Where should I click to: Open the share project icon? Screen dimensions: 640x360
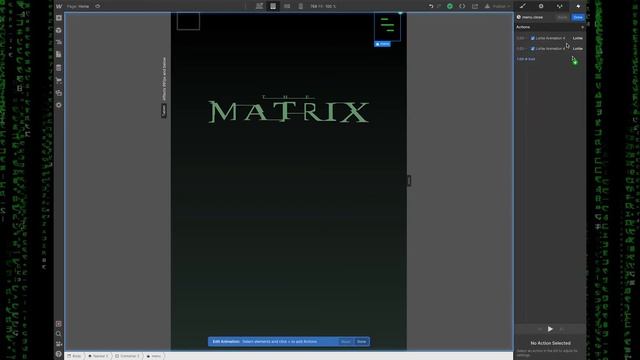[x=475, y=6]
